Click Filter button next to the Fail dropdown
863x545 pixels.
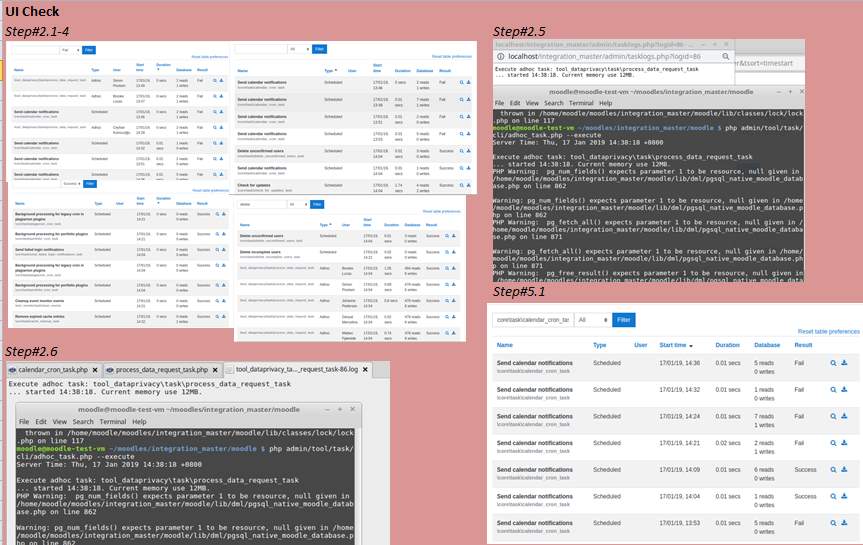[89, 50]
